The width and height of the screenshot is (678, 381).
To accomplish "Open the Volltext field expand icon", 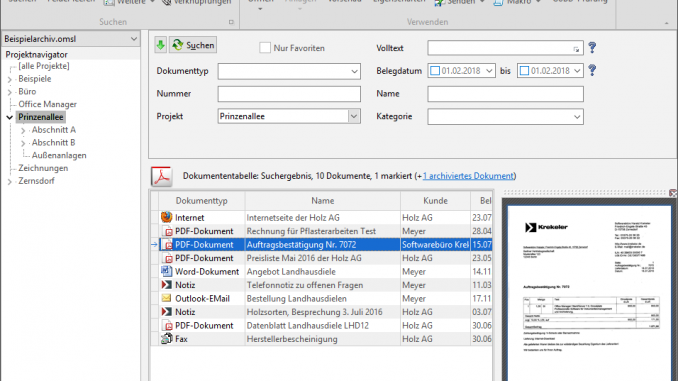I will coord(576,49).
